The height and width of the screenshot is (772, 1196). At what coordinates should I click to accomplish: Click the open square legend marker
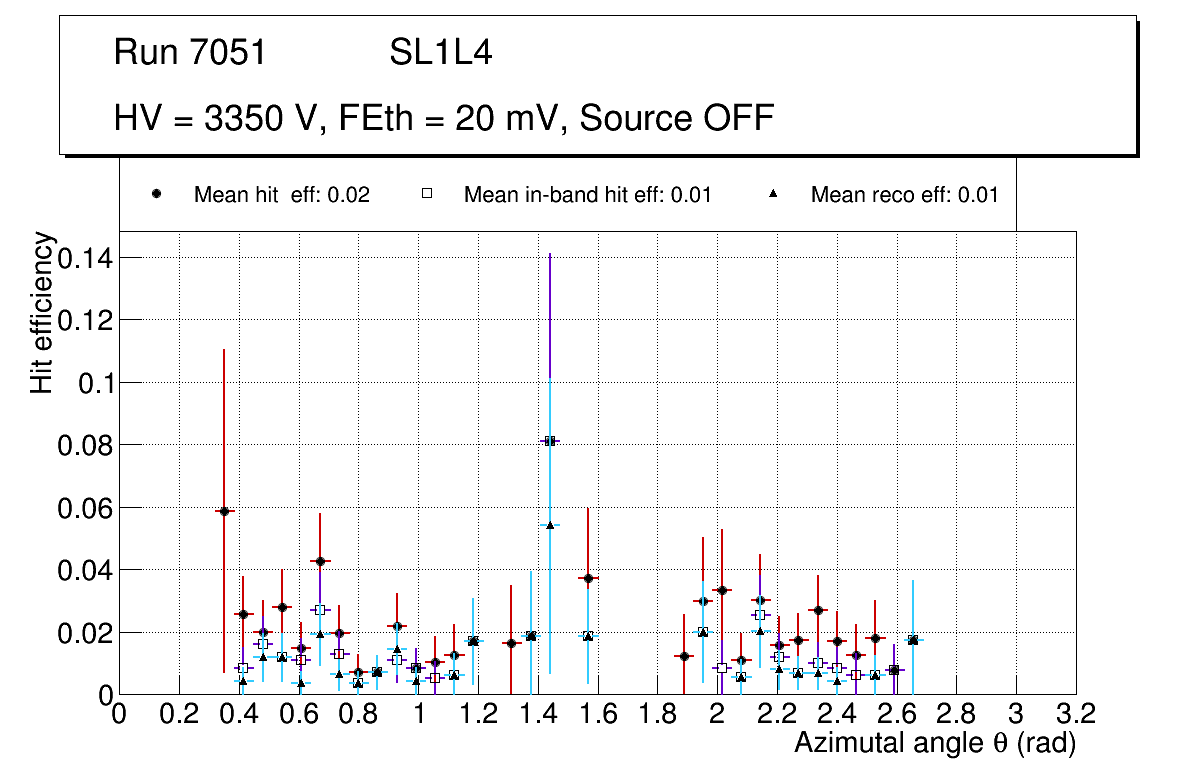point(427,194)
